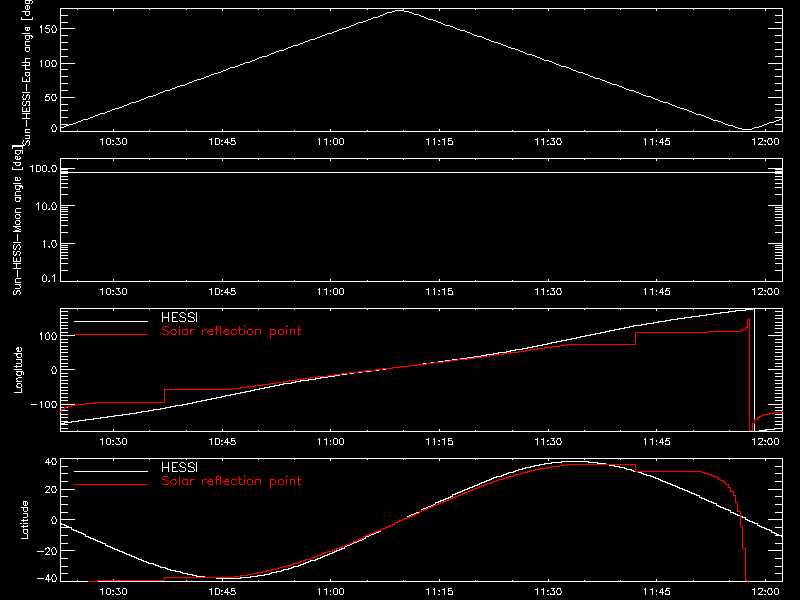Click the 40 value on Latitude axis
This screenshot has height=600, width=800.
[51, 462]
